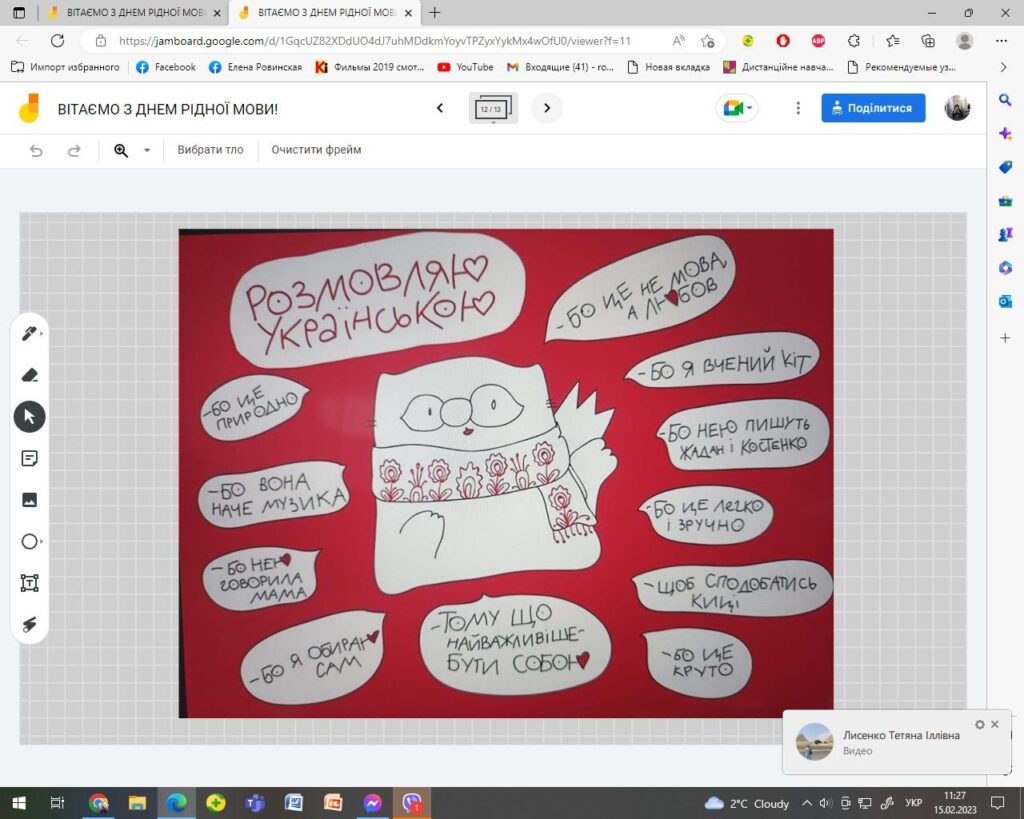
Task: Click the Undo arrow
Action: [36, 151]
